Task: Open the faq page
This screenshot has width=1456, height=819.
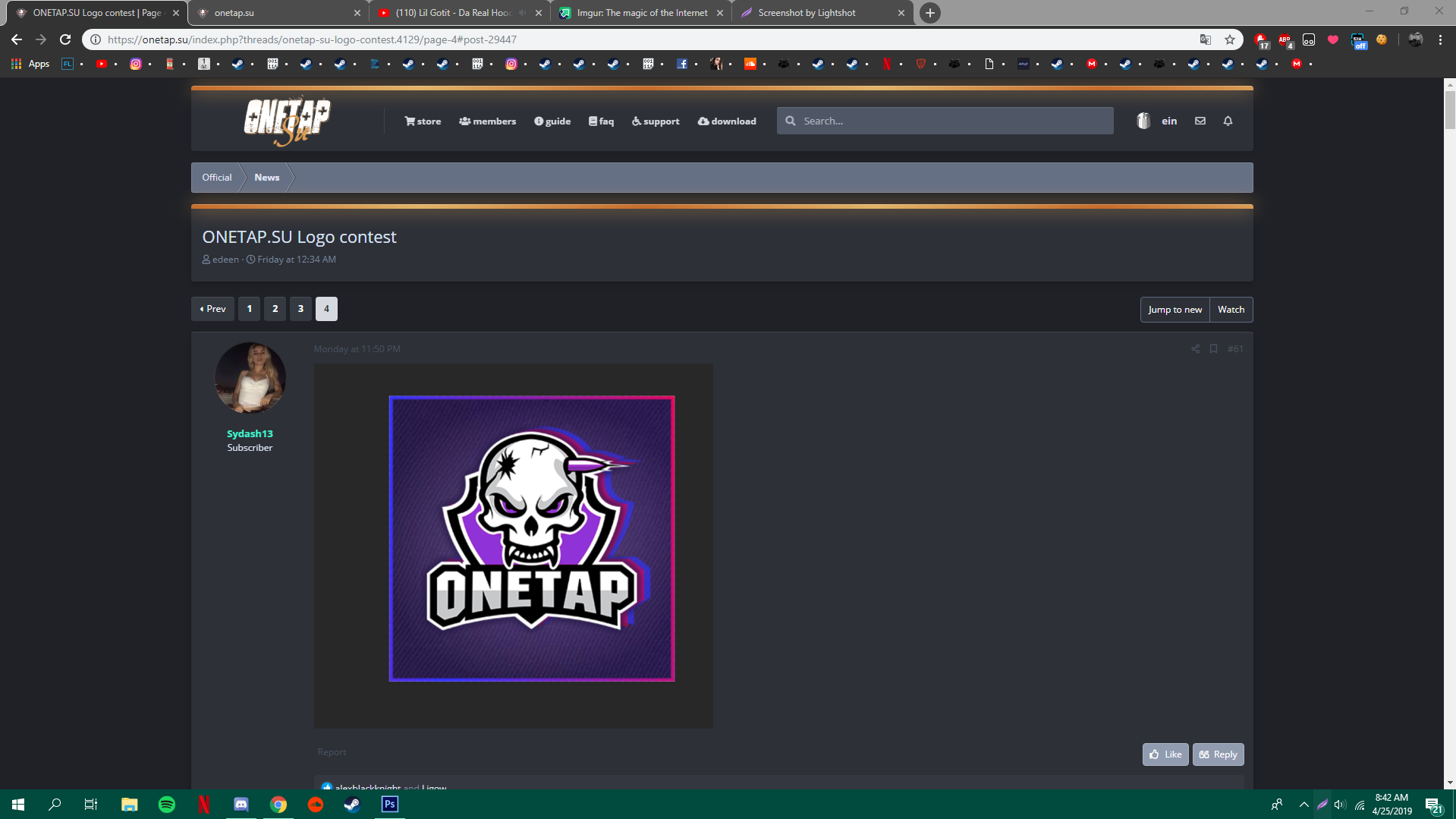Action: click(601, 121)
